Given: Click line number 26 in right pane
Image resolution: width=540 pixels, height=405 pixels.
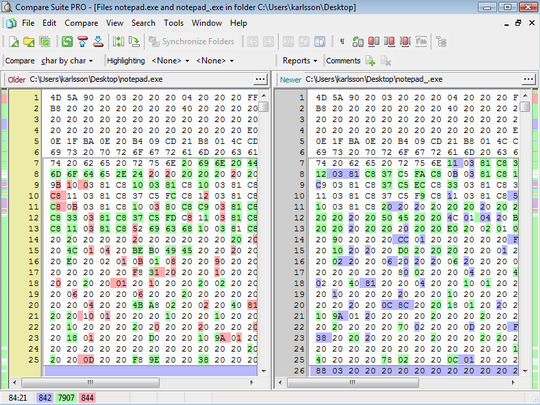Looking at the screenshot, I should 299,371.
